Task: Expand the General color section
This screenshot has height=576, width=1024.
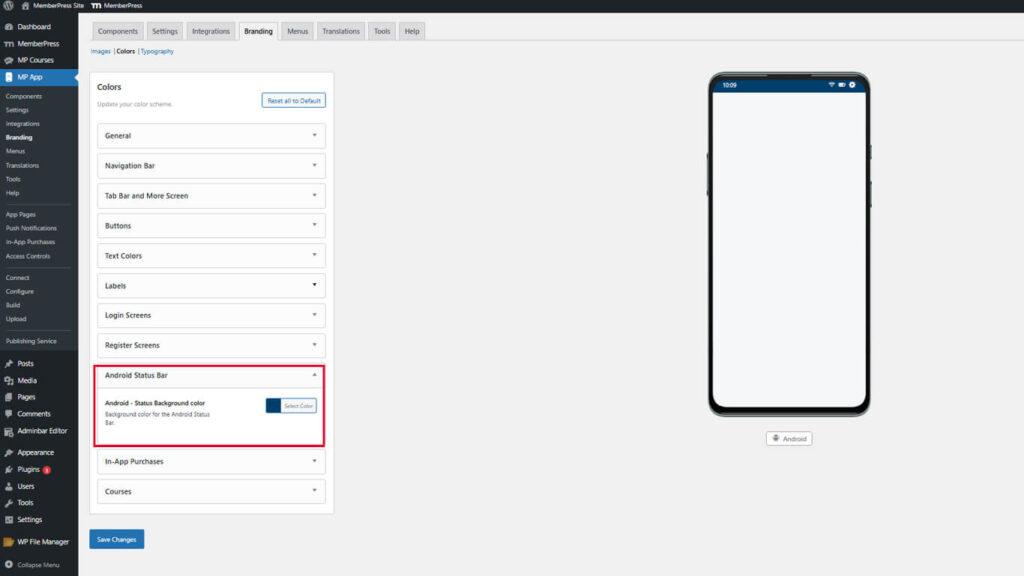Action: 210,136
